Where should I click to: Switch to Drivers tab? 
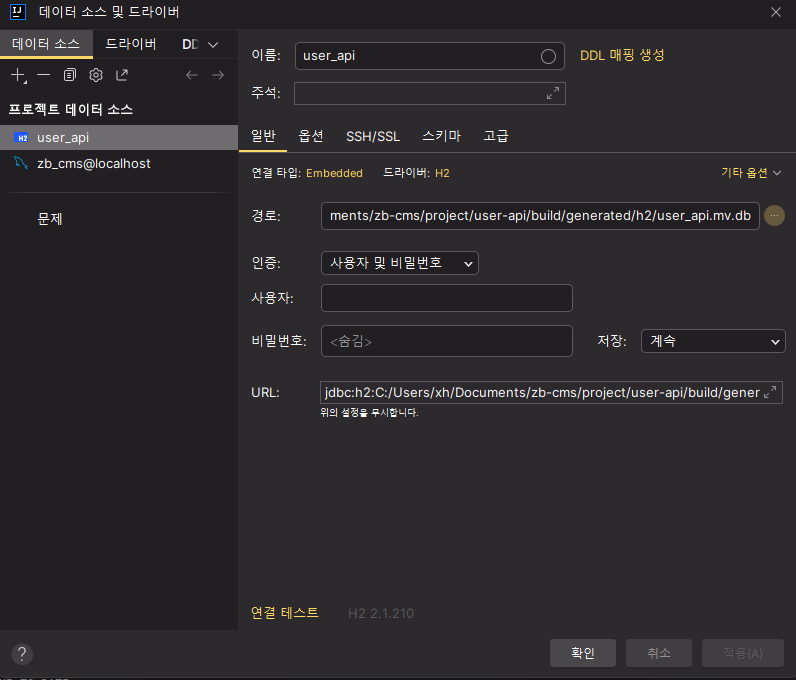point(130,44)
